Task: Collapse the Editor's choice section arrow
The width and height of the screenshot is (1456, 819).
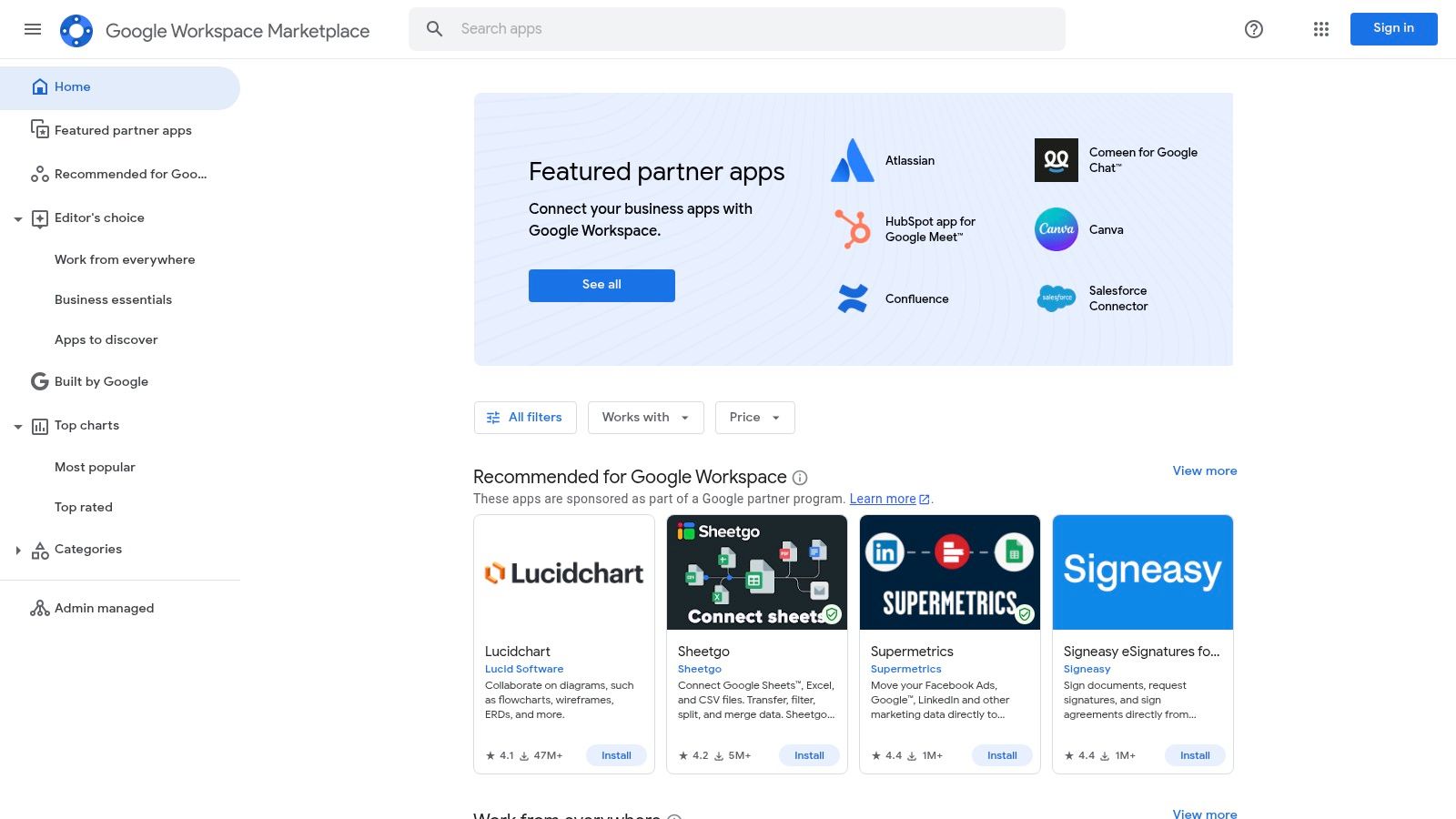Action: point(18,218)
